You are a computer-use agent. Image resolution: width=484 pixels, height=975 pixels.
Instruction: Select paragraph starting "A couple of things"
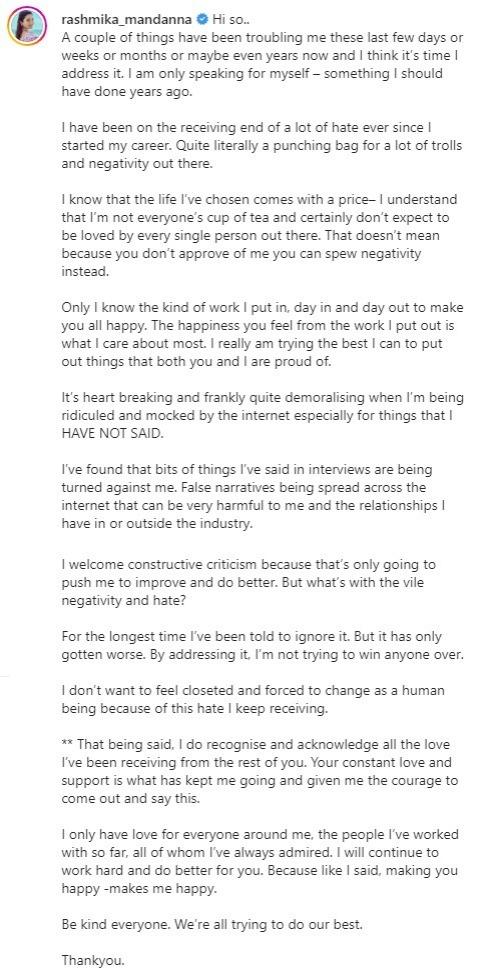pyautogui.click(x=263, y=63)
